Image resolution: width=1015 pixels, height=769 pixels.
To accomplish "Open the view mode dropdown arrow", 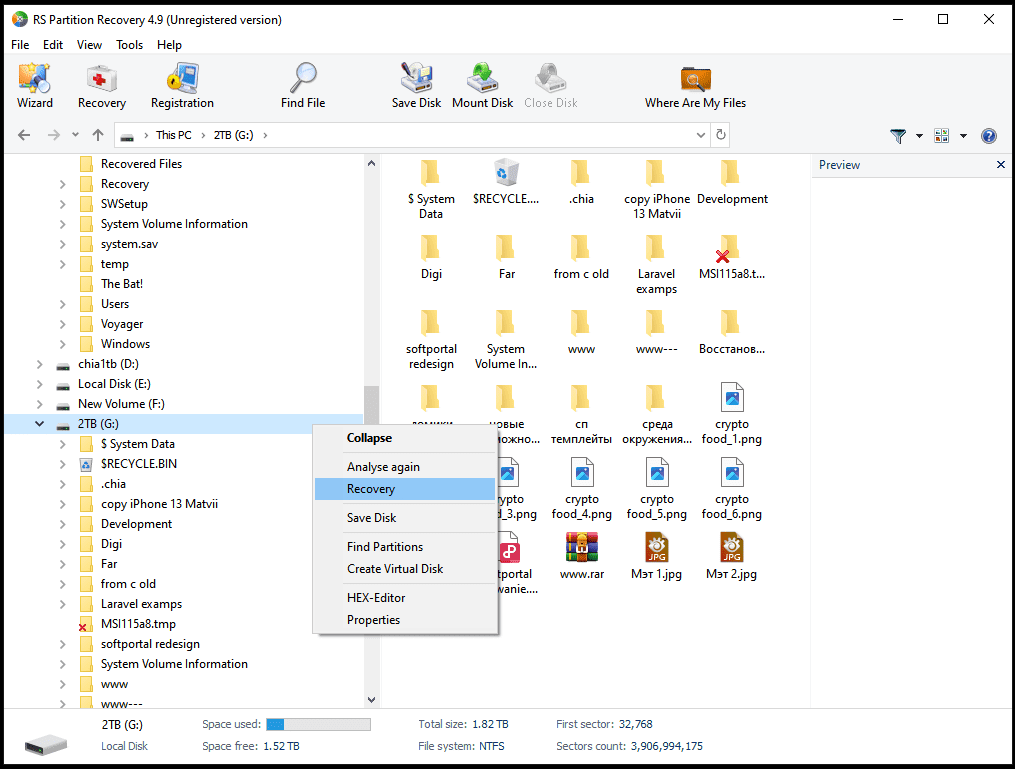I will click(963, 136).
